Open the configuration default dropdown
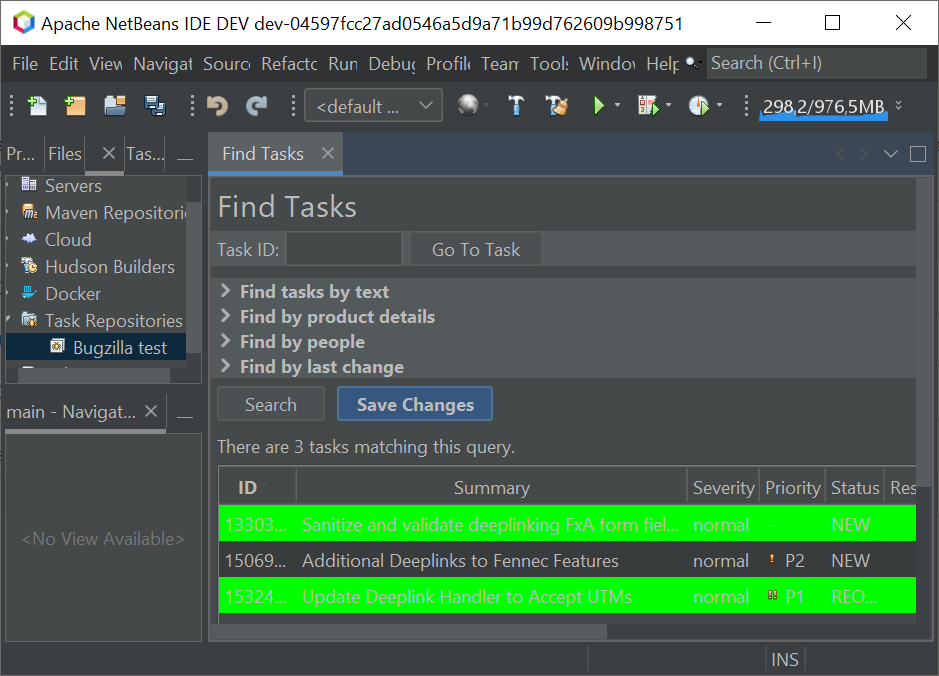Image resolution: width=939 pixels, height=676 pixels. coord(373,105)
